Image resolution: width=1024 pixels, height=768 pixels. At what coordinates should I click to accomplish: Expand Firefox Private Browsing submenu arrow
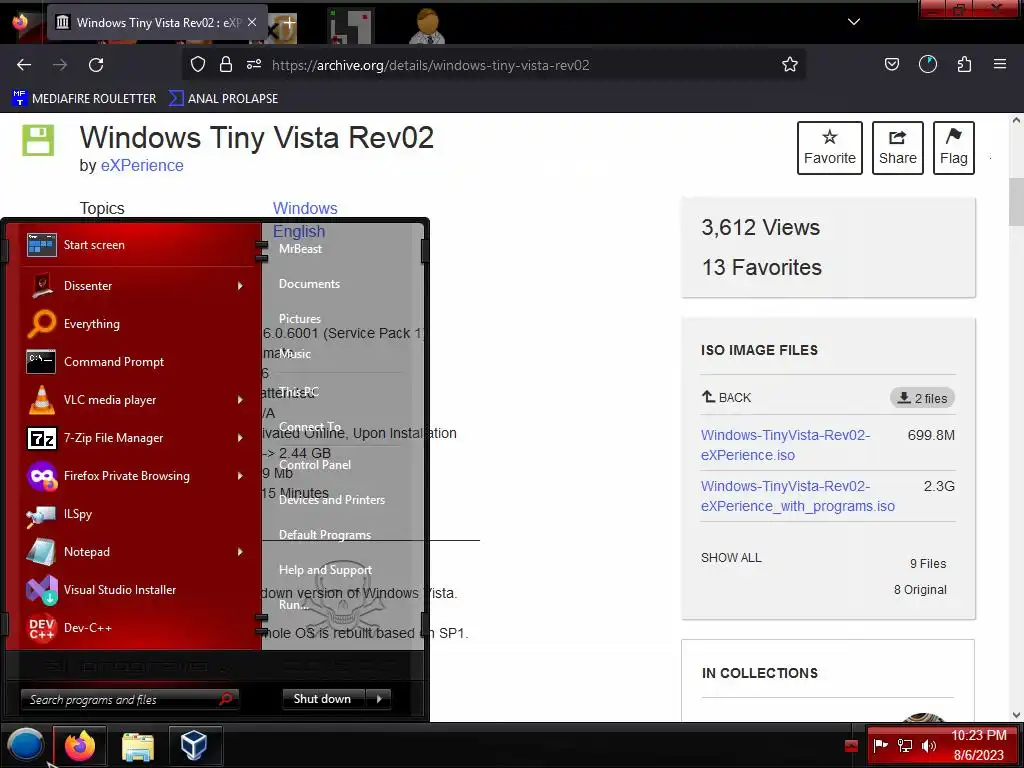tap(240, 475)
